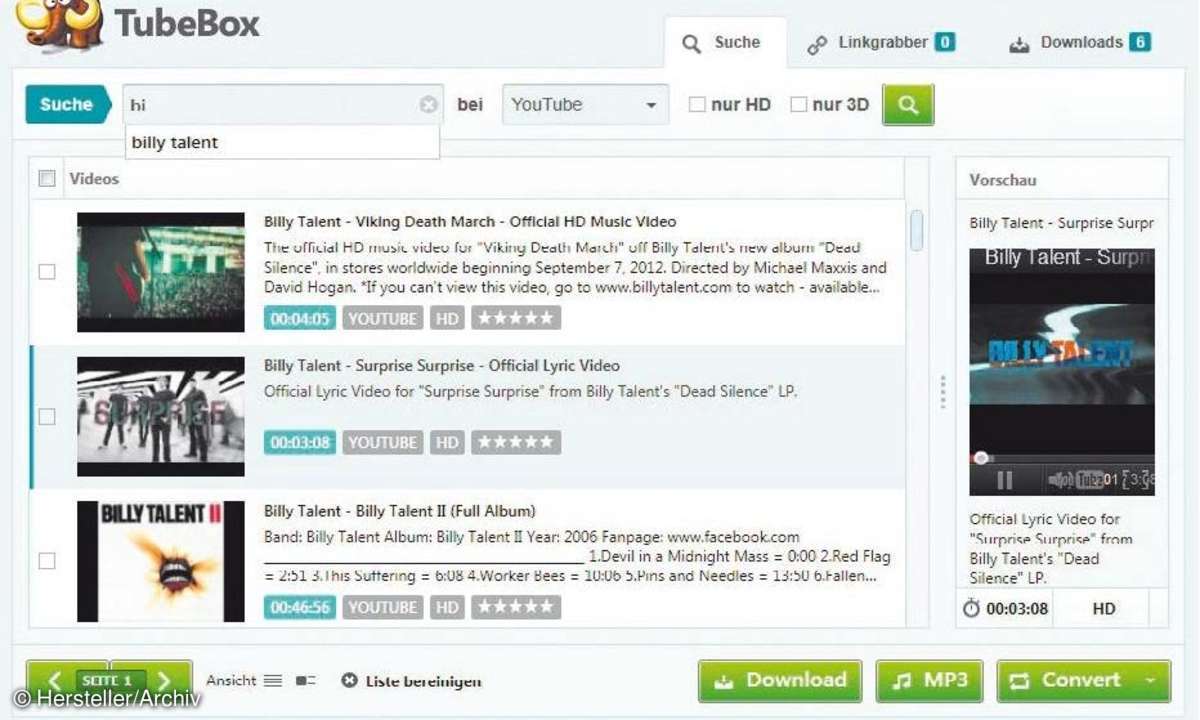Click Liste bereinigen
This screenshot has width=1200, height=720.
(x=411, y=681)
